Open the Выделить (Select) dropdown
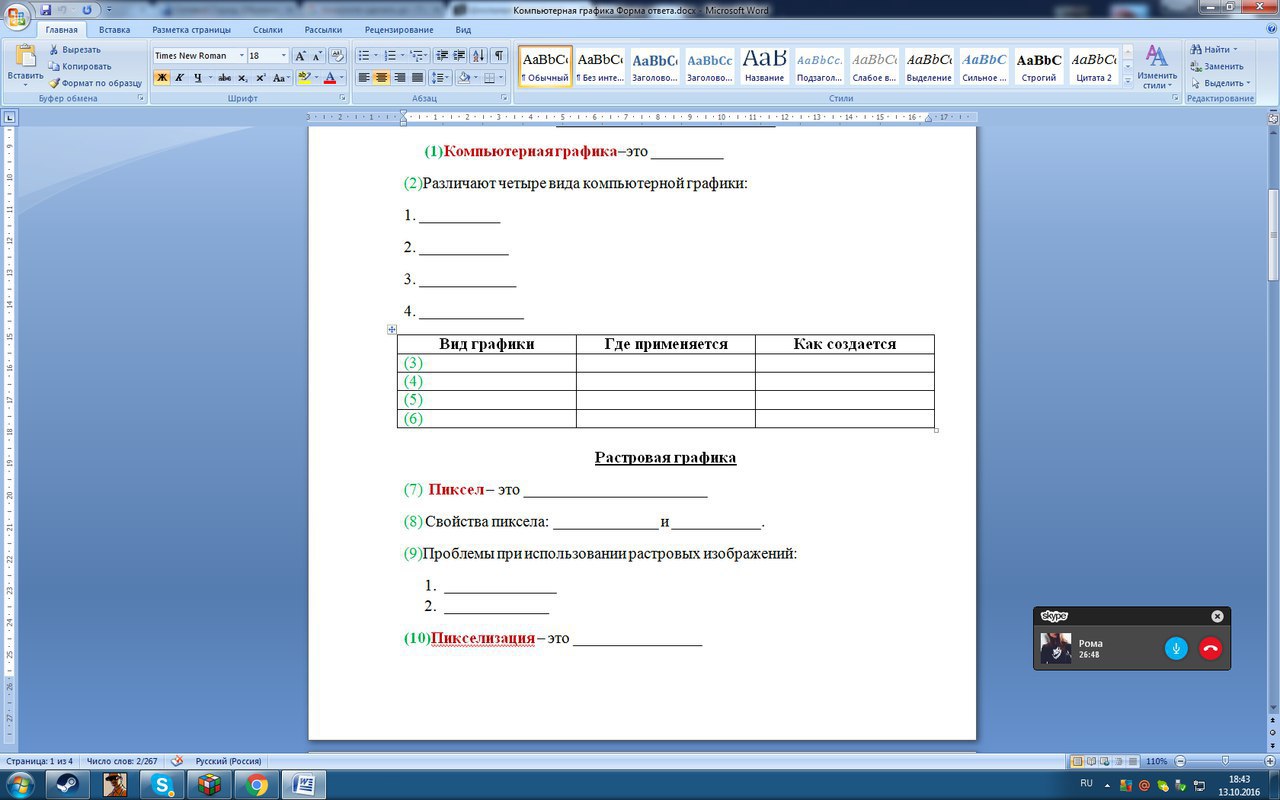The width and height of the screenshot is (1280, 800). click(1220, 83)
